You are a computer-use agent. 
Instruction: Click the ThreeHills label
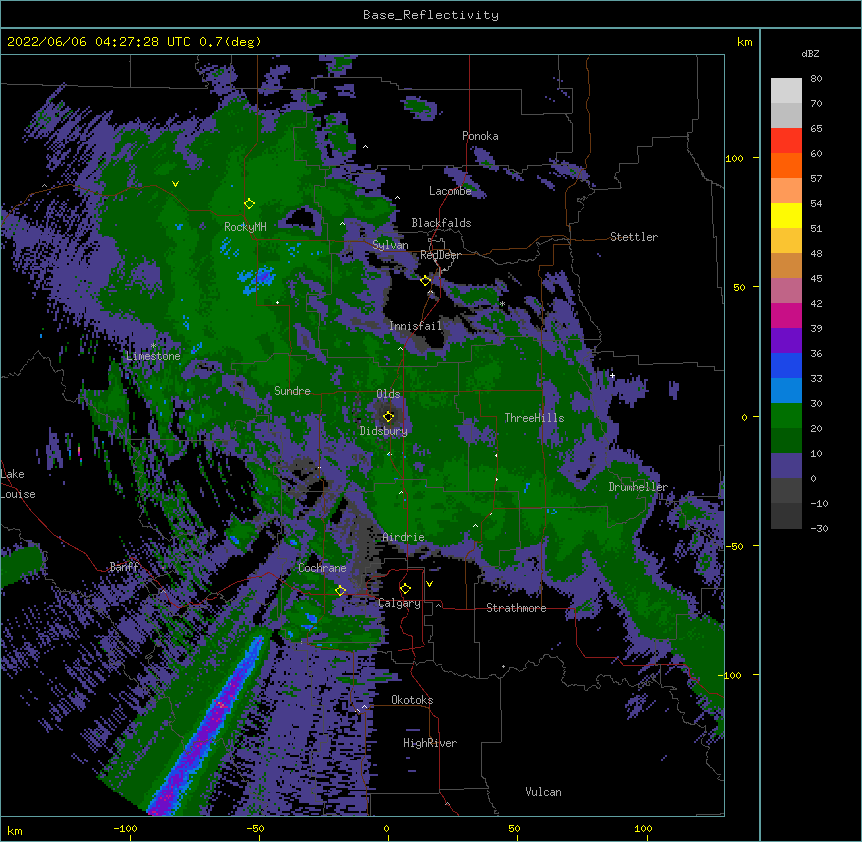[x=534, y=418]
